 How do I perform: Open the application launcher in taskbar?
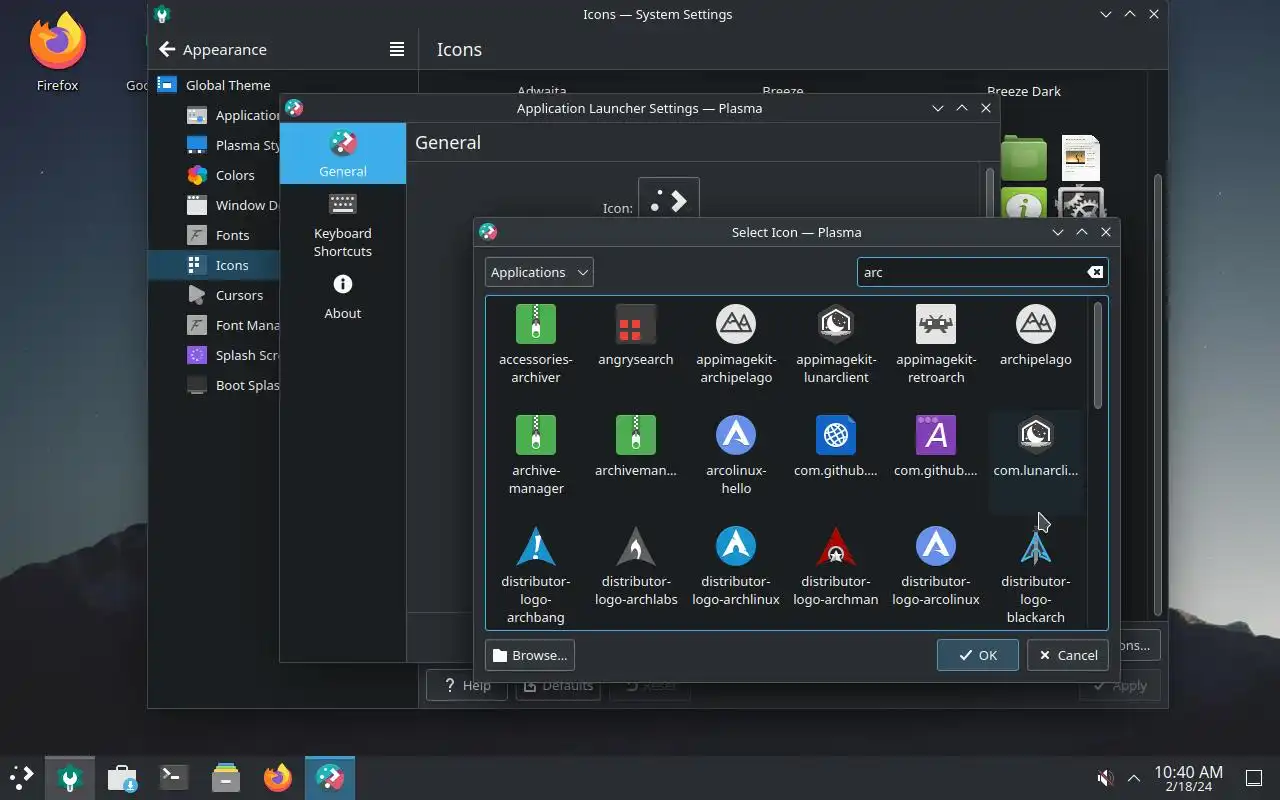point(21,777)
